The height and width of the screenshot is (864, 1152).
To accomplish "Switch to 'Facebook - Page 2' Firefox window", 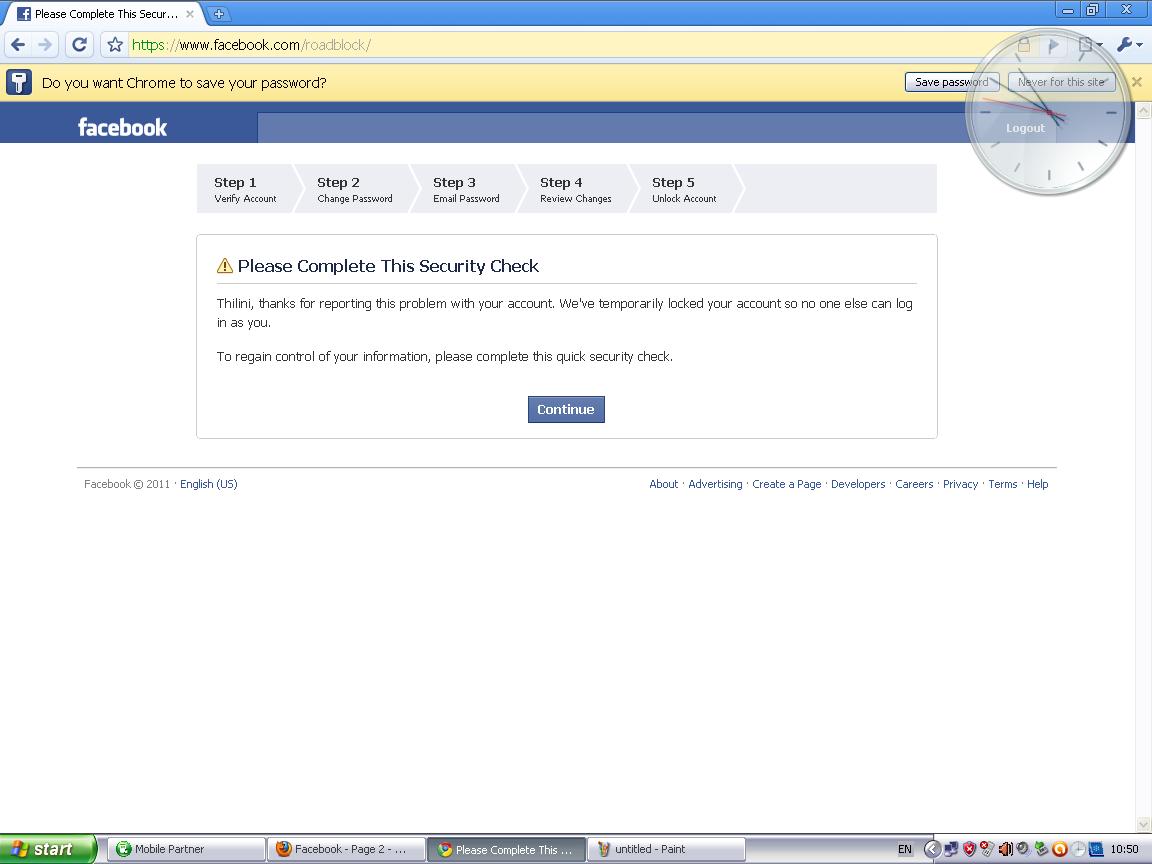I will pos(346,849).
